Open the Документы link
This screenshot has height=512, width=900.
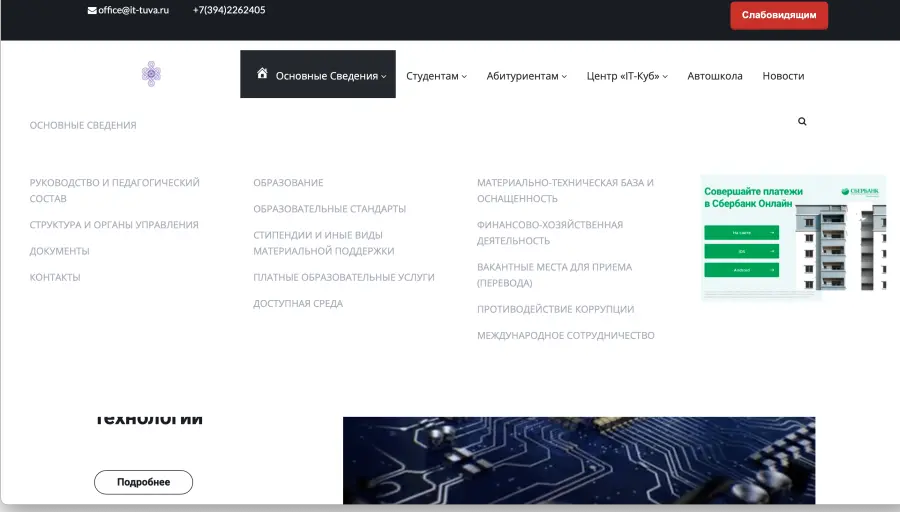pos(59,251)
